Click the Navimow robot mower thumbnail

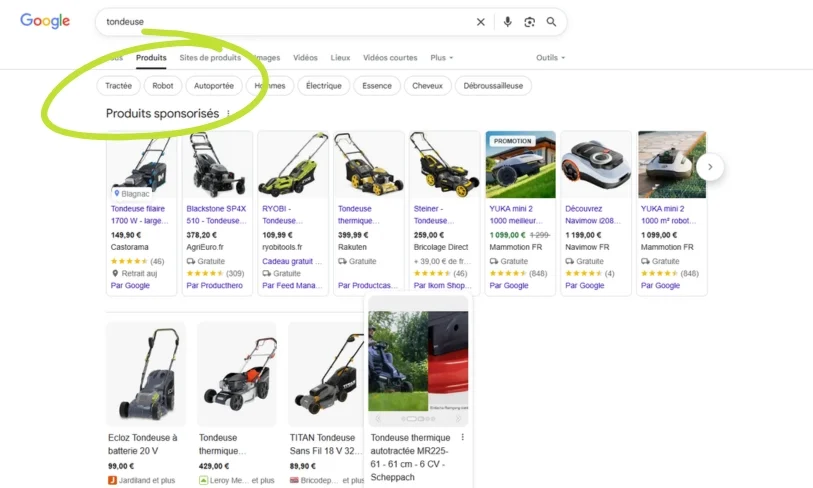[596, 164]
